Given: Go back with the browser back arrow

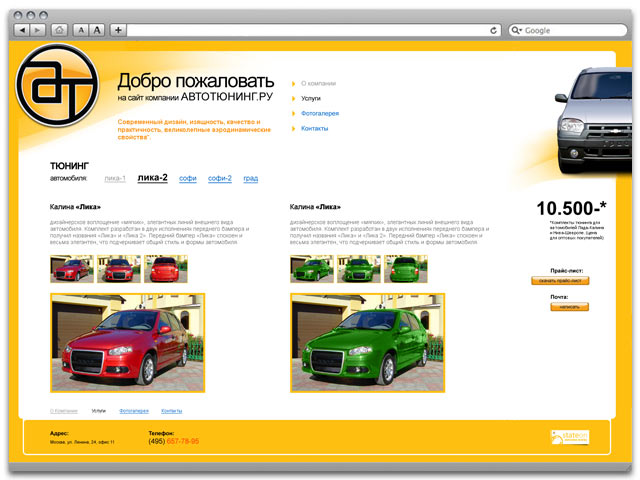Looking at the screenshot, I should pyautogui.click(x=22, y=30).
